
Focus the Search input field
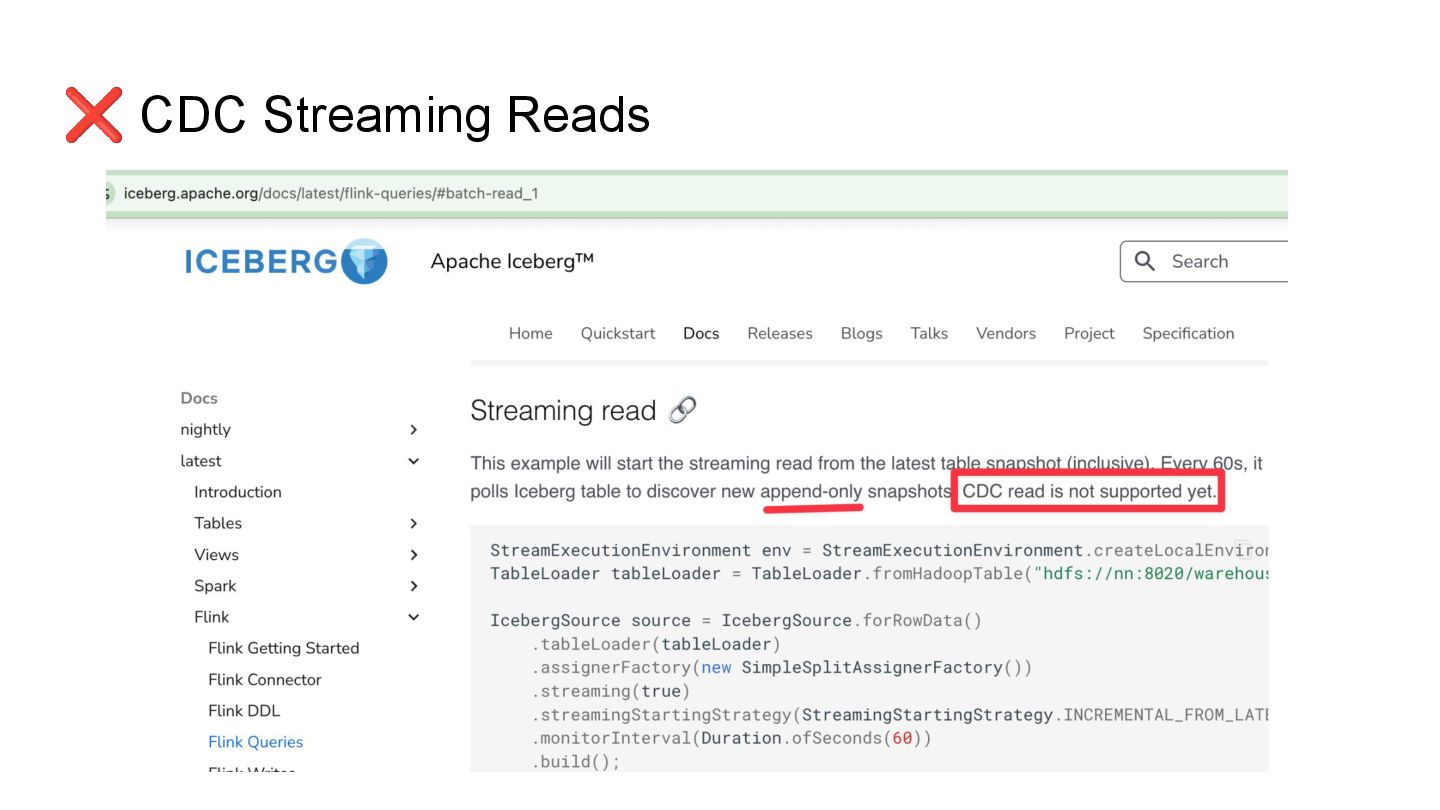pyautogui.click(x=1204, y=261)
